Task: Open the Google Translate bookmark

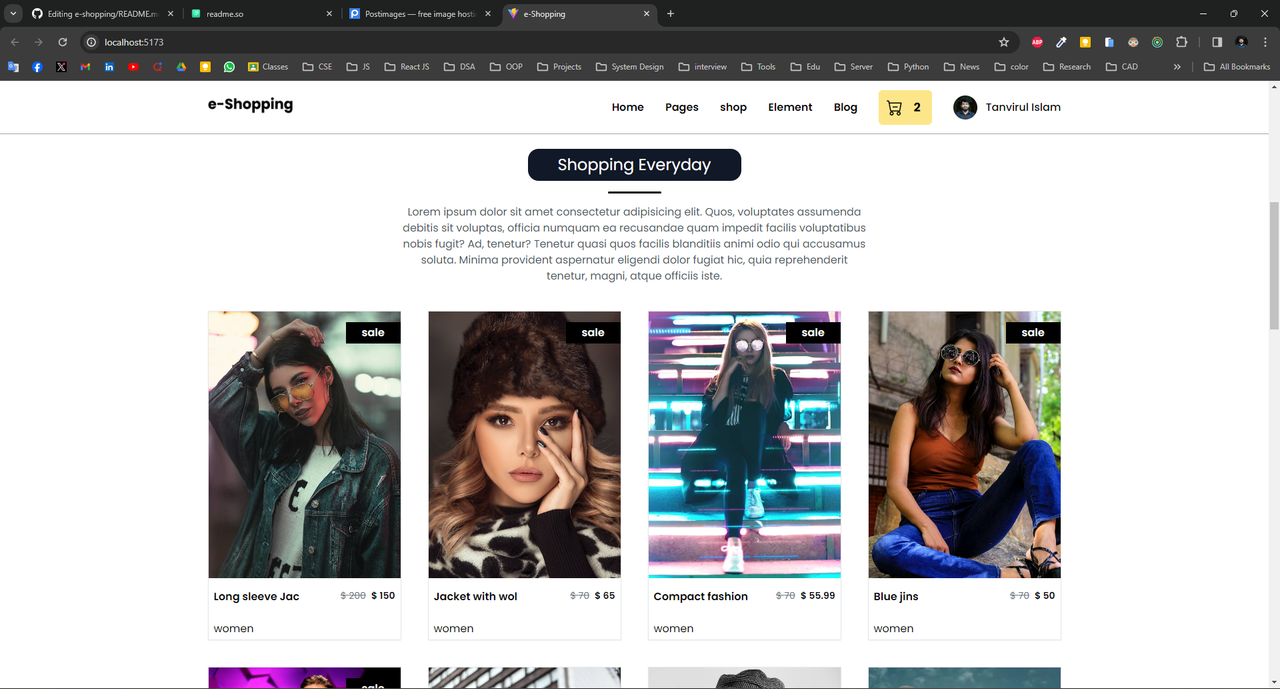Action: [13, 67]
